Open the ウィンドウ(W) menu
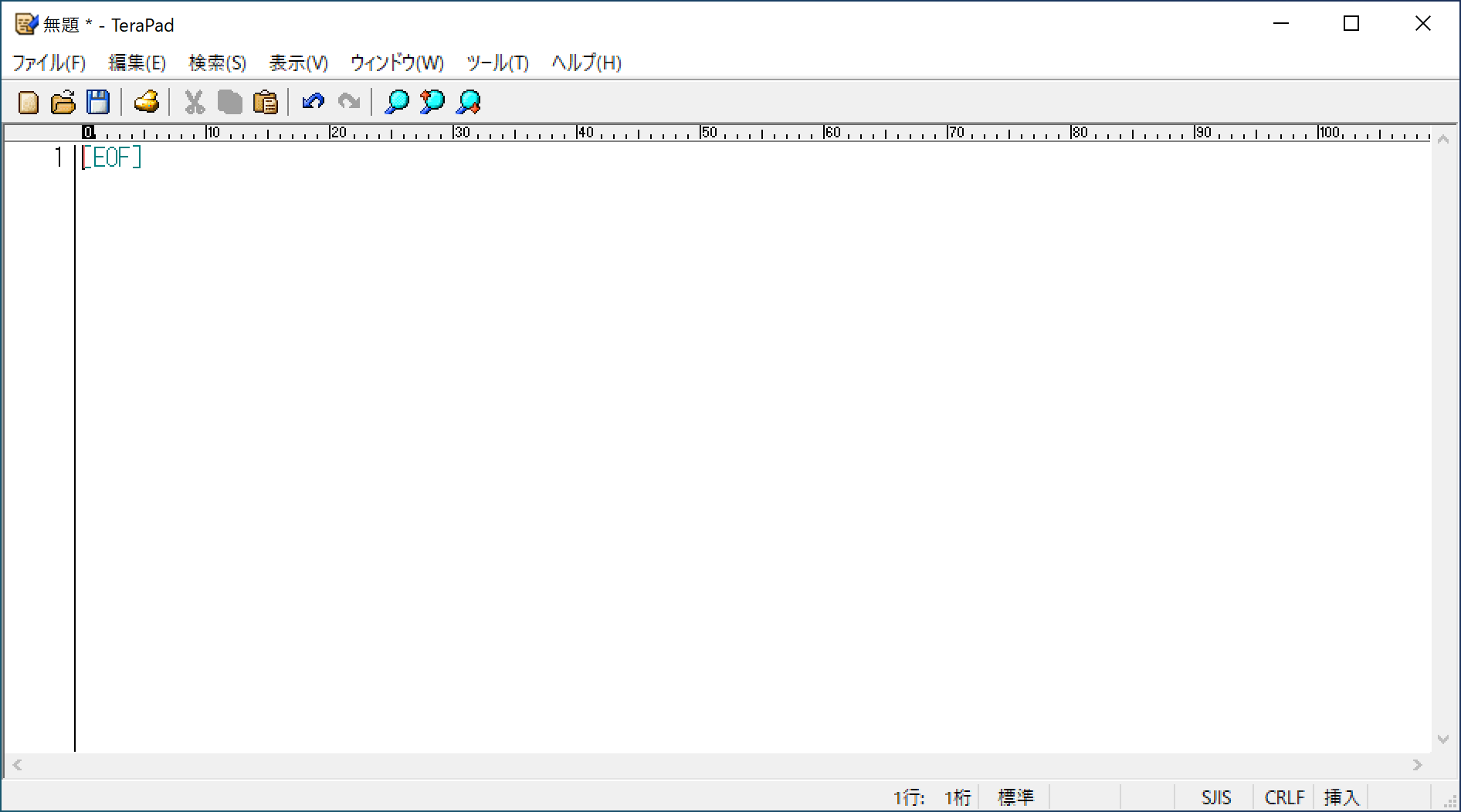The width and height of the screenshot is (1461, 812). click(397, 63)
